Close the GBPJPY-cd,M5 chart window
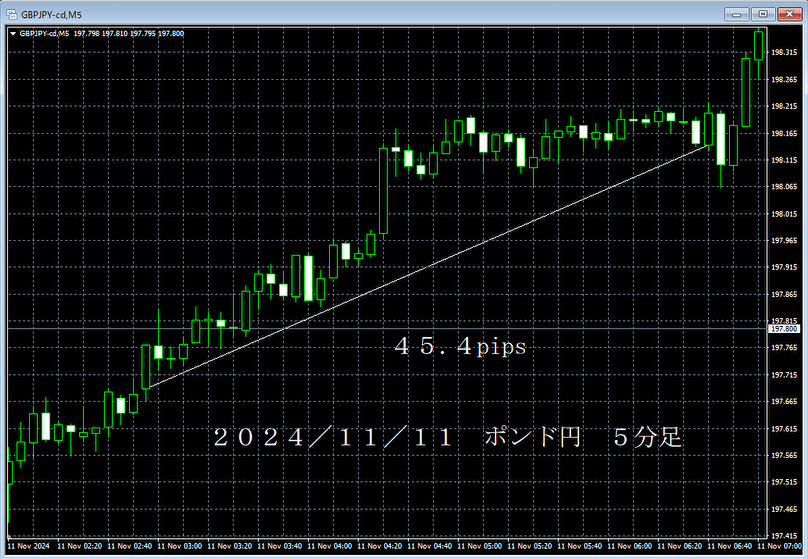Screen dimensions: 808x559 click(x=788, y=13)
